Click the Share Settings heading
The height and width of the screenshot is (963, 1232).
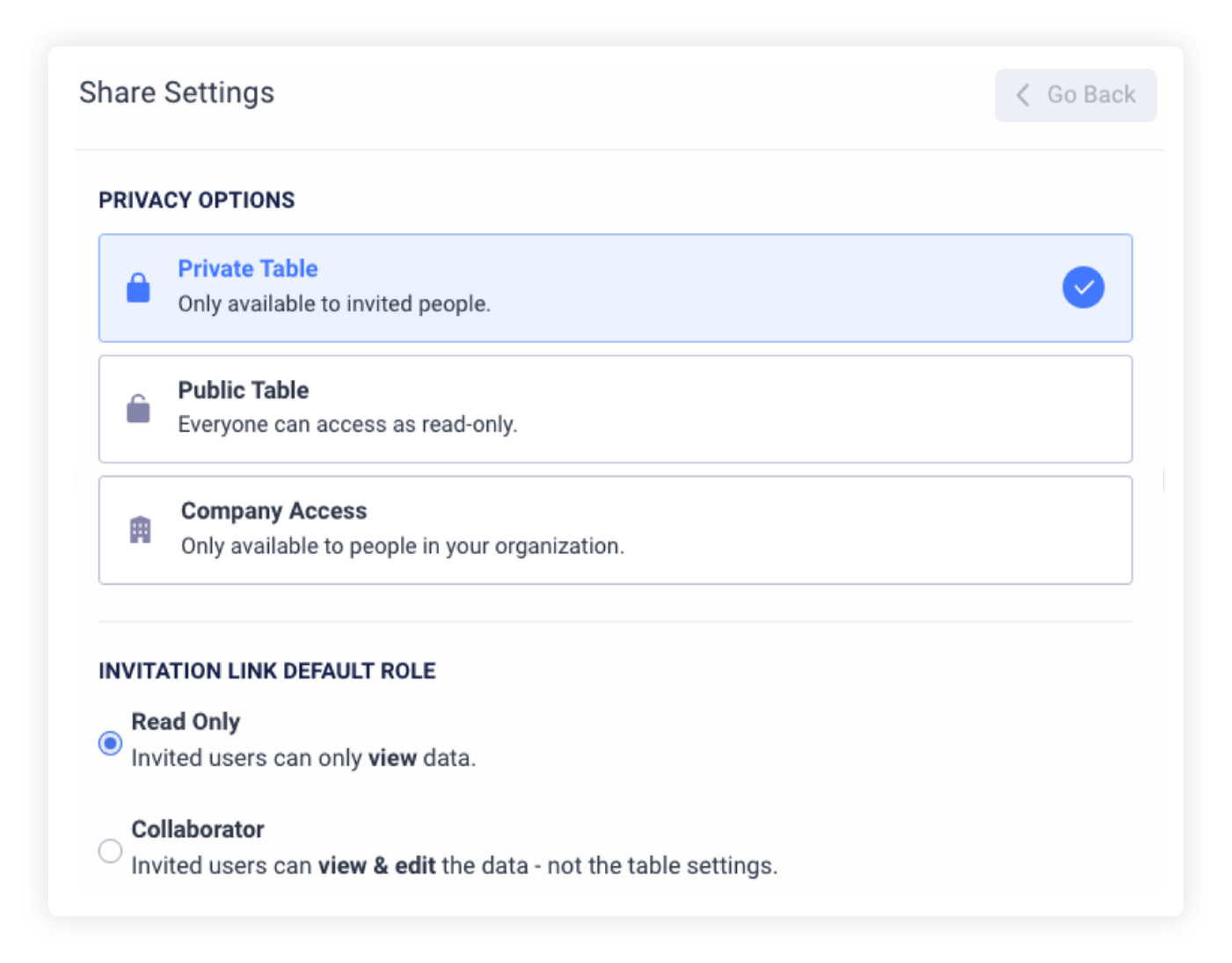(177, 93)
